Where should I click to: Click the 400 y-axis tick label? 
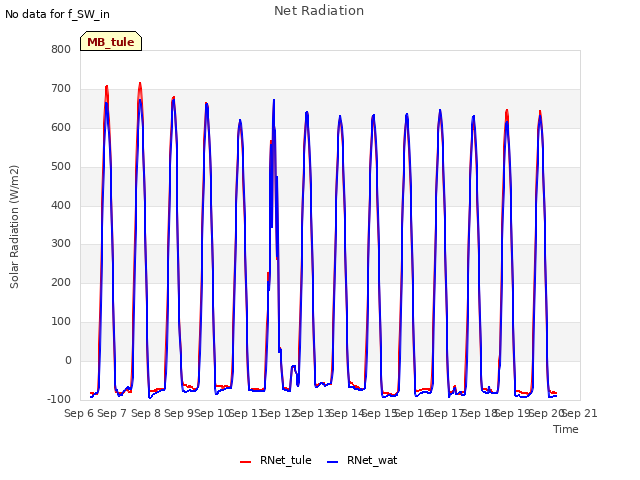(x=61, y=205)
